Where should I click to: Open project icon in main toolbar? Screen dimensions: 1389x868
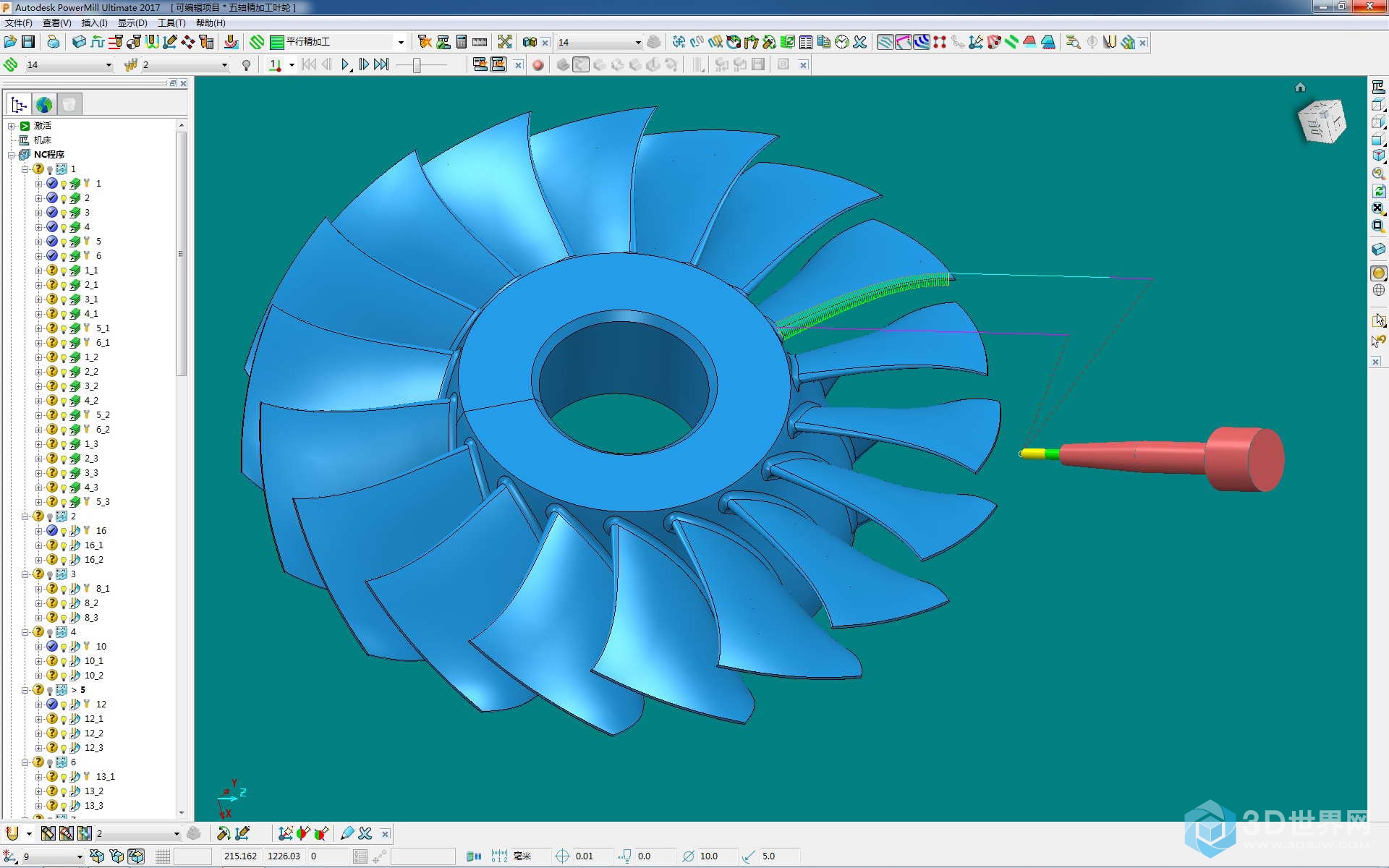[x=10, y=42]
